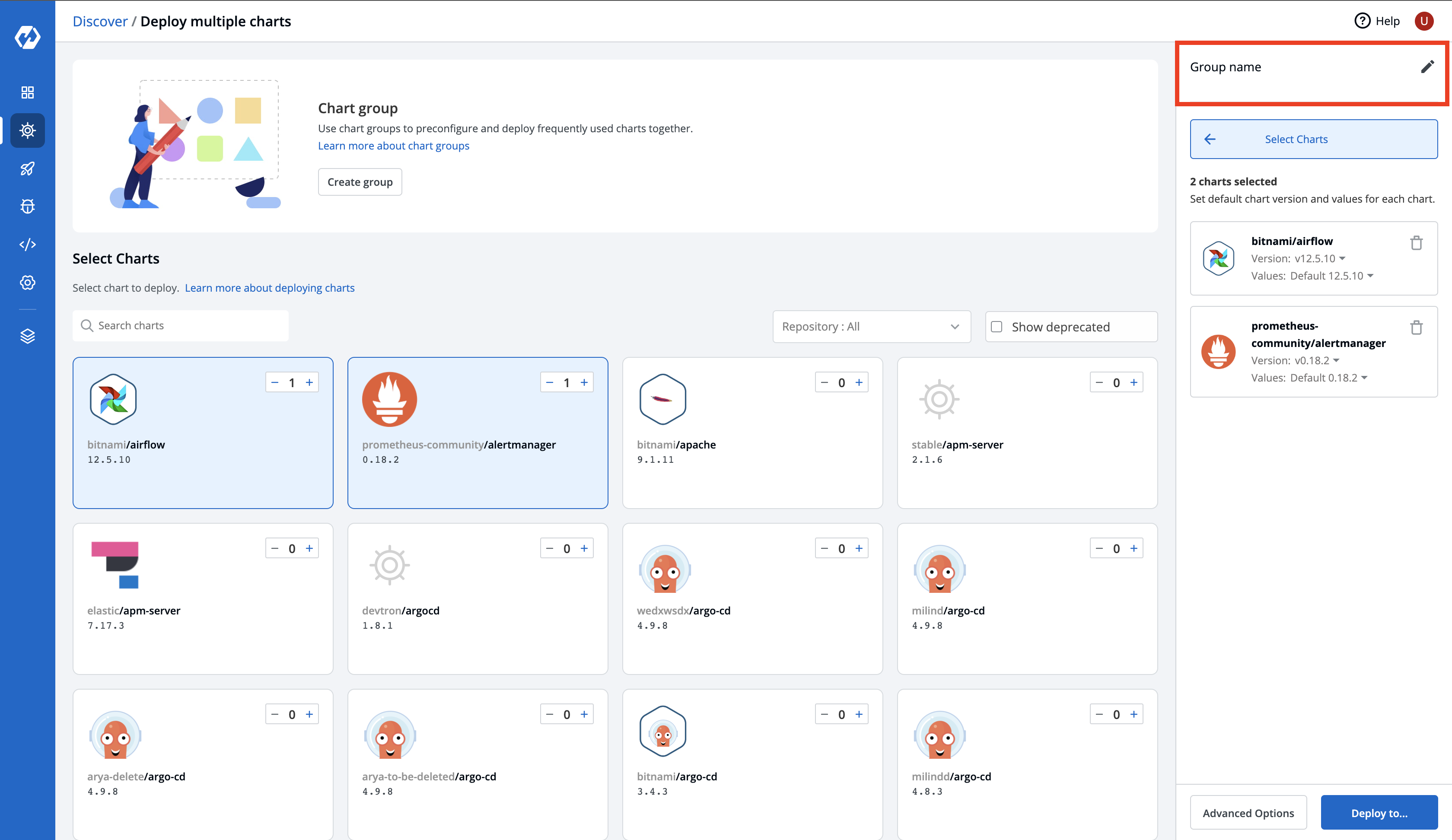Click the airflow icon in the selected charts panel
This screenshot has height=840, width=1452.
[x=1218, y=258]
